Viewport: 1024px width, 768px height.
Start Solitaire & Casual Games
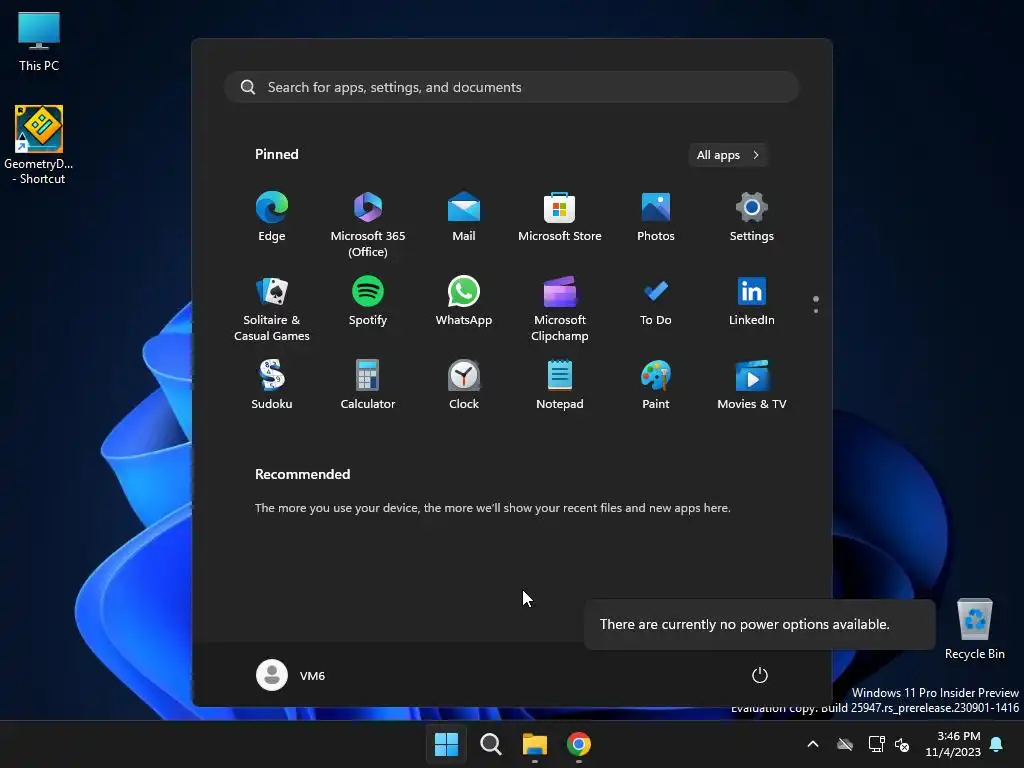pos(272,308)
